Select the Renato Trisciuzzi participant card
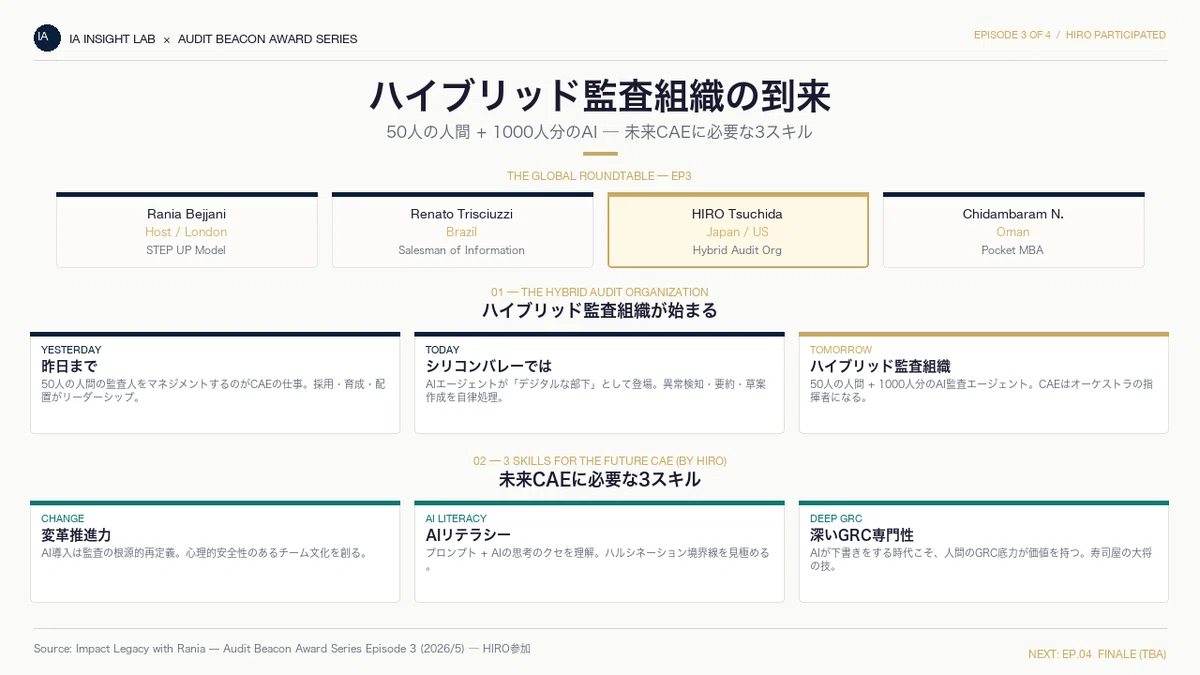The image size is (1200, 675). click(x=462, y=230)
